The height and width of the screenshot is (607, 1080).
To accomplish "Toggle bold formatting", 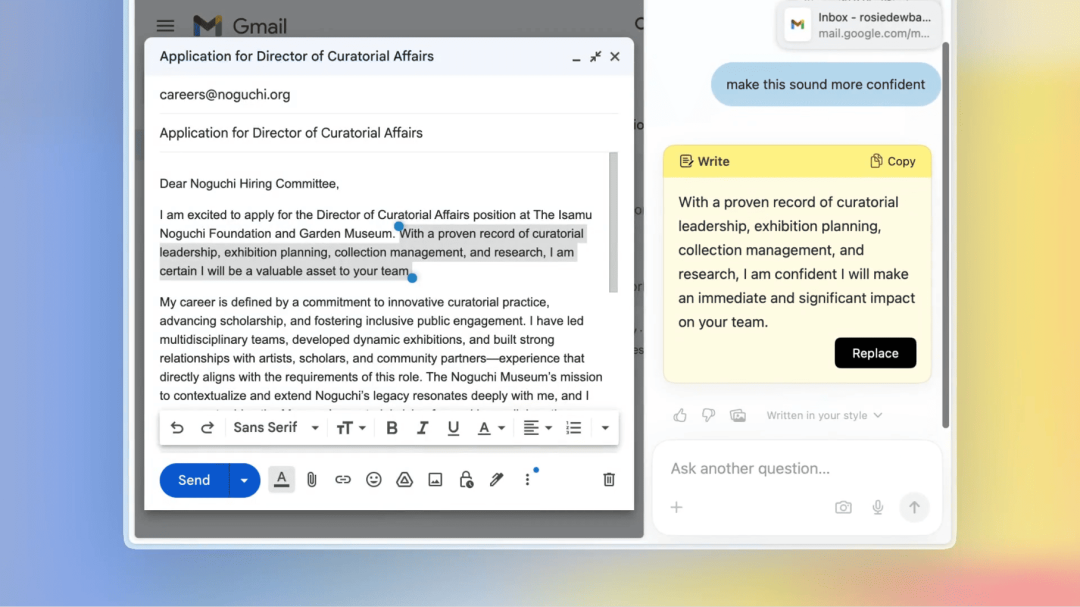I will (x=392, y=428).
